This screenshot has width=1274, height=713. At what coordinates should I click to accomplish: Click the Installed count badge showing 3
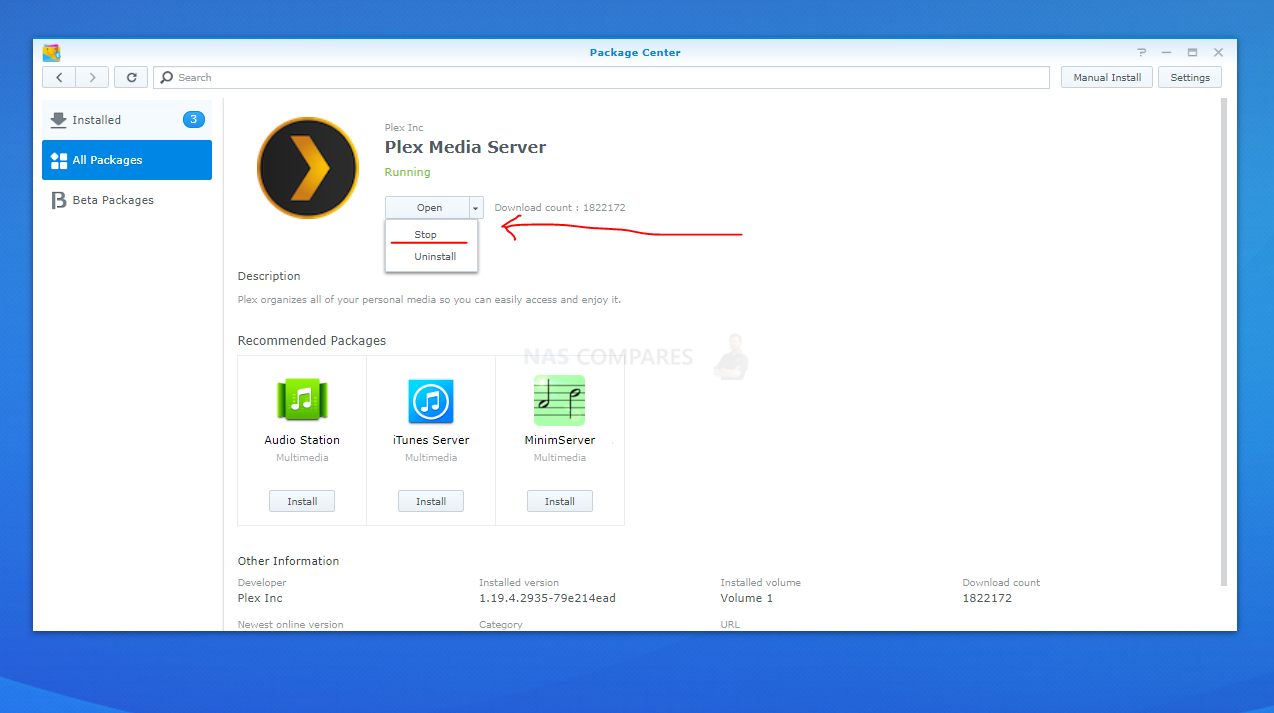(194, 120)
